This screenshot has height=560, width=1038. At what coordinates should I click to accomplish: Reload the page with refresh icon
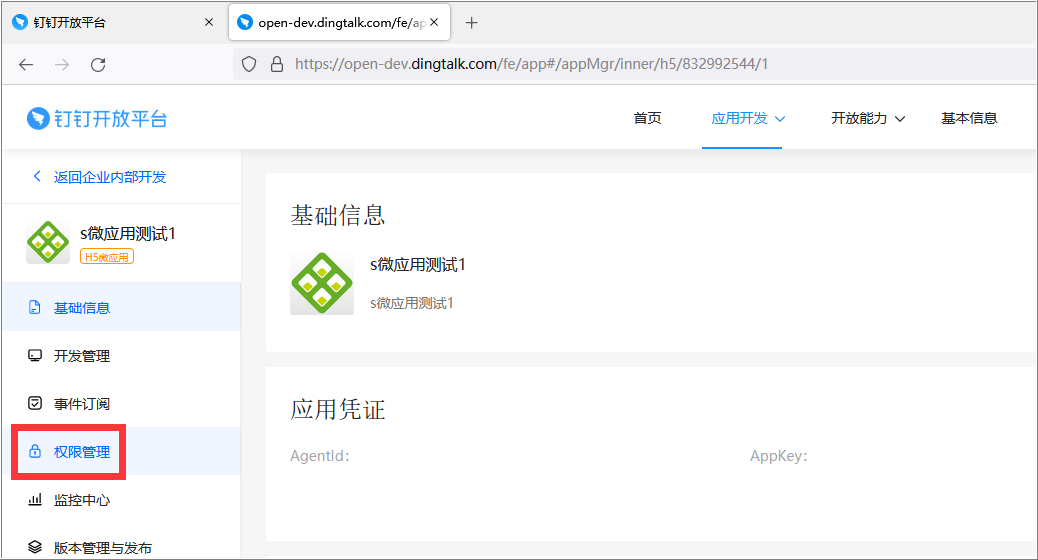point(98,64)
